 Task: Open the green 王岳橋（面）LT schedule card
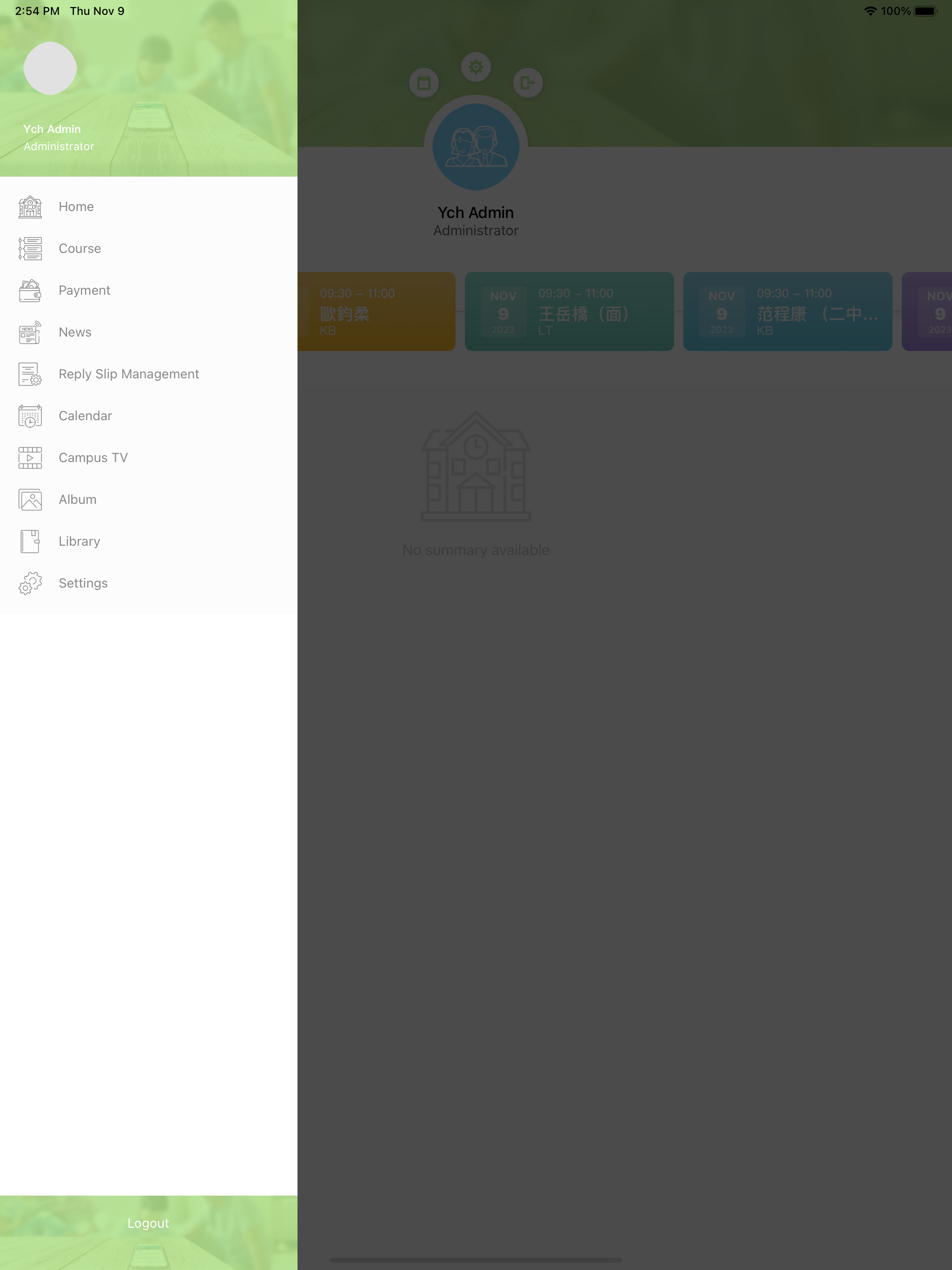pyautogui.click(x=569, y=311)
